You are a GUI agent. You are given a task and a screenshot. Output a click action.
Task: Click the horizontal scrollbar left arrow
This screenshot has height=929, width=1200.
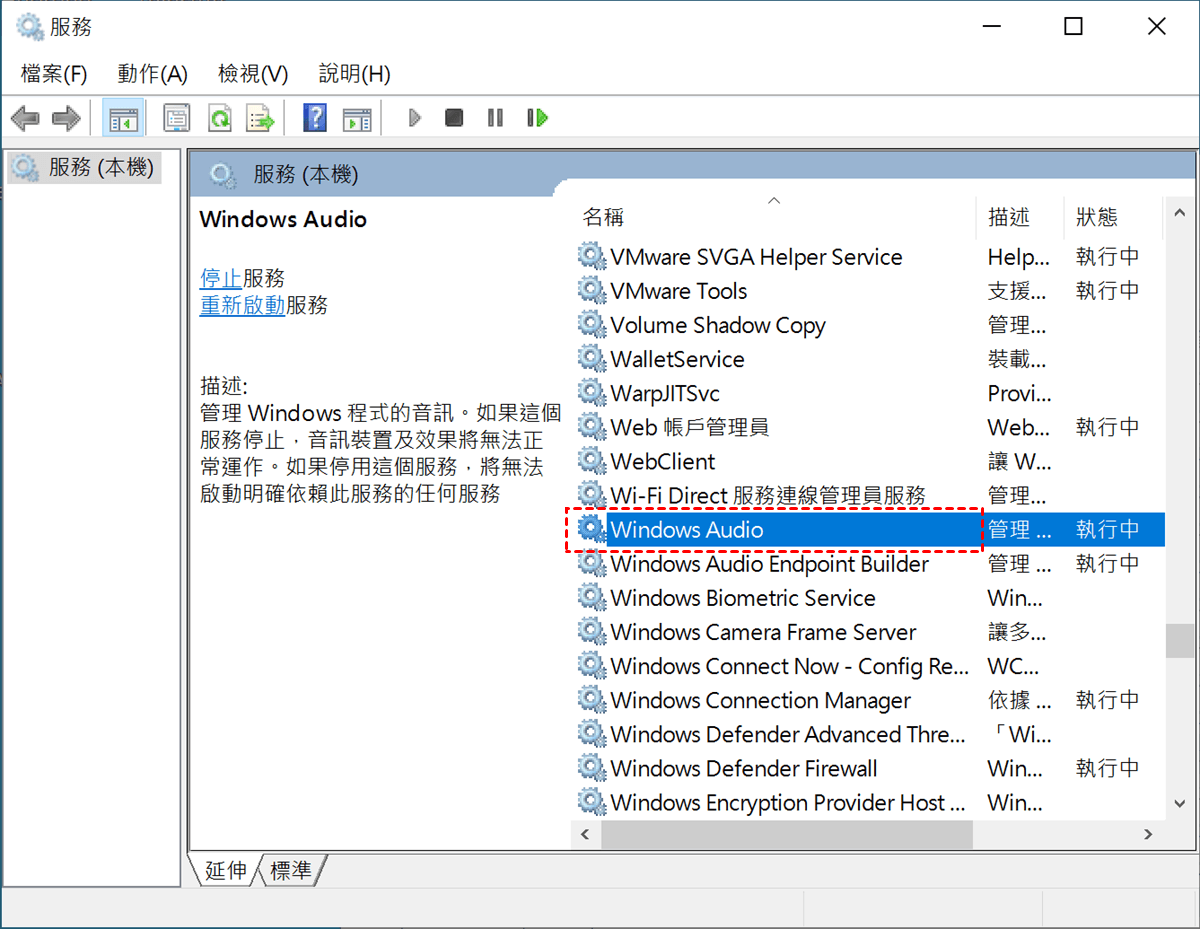586,833
